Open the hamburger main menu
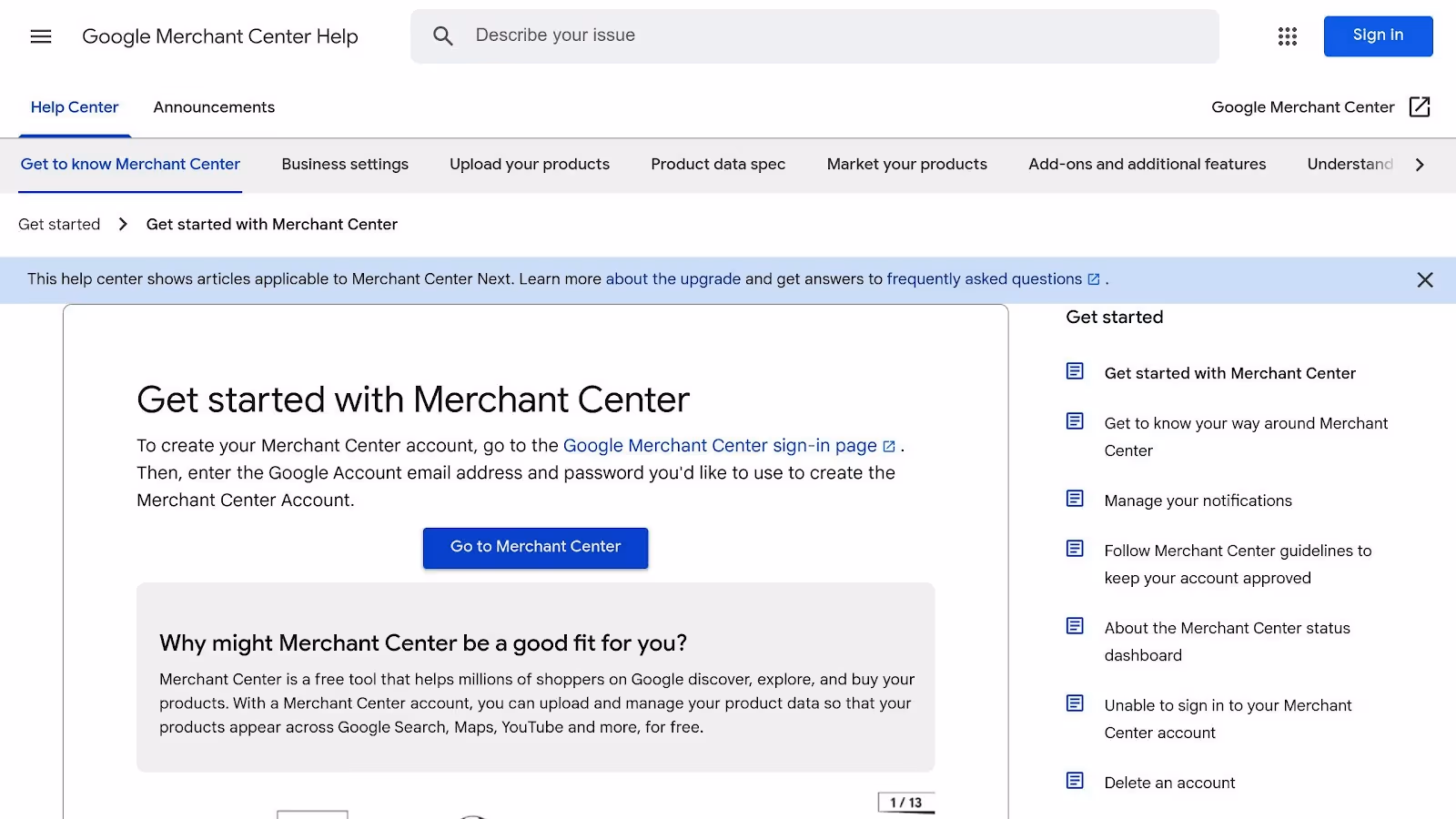The width and height of the screenshot is (1456, 819). [41, 36]
